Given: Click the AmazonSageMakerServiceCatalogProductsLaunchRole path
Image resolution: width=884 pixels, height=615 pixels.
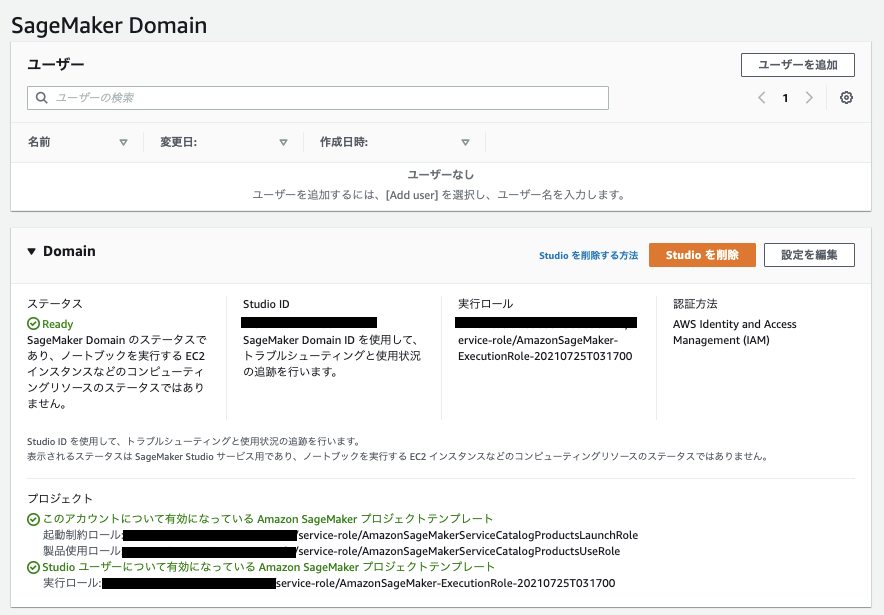Looking at the screenshot, I should (x=468, y=535).
